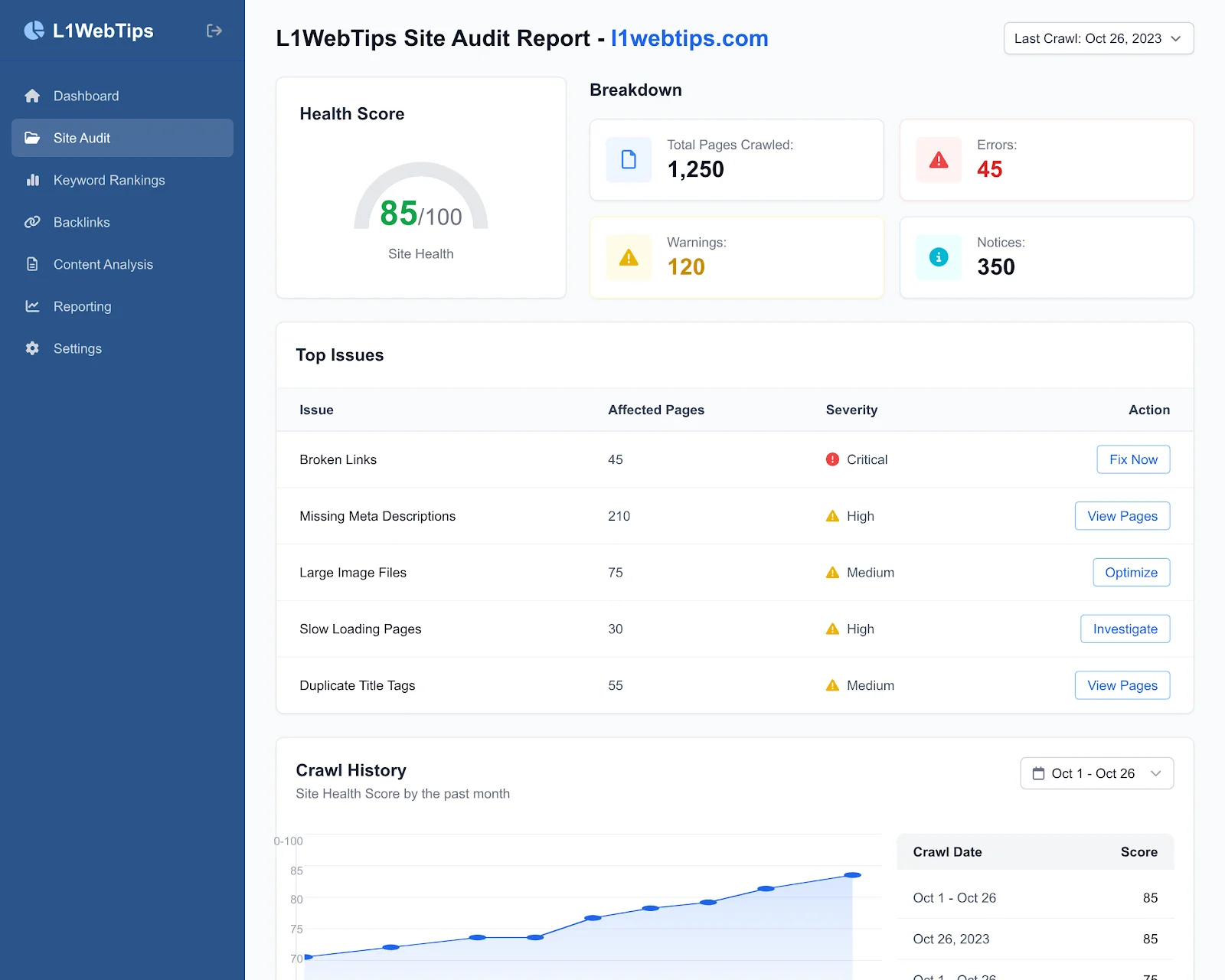Click the red Critical severity icon
1225x980 pixels.
point(832,459)
